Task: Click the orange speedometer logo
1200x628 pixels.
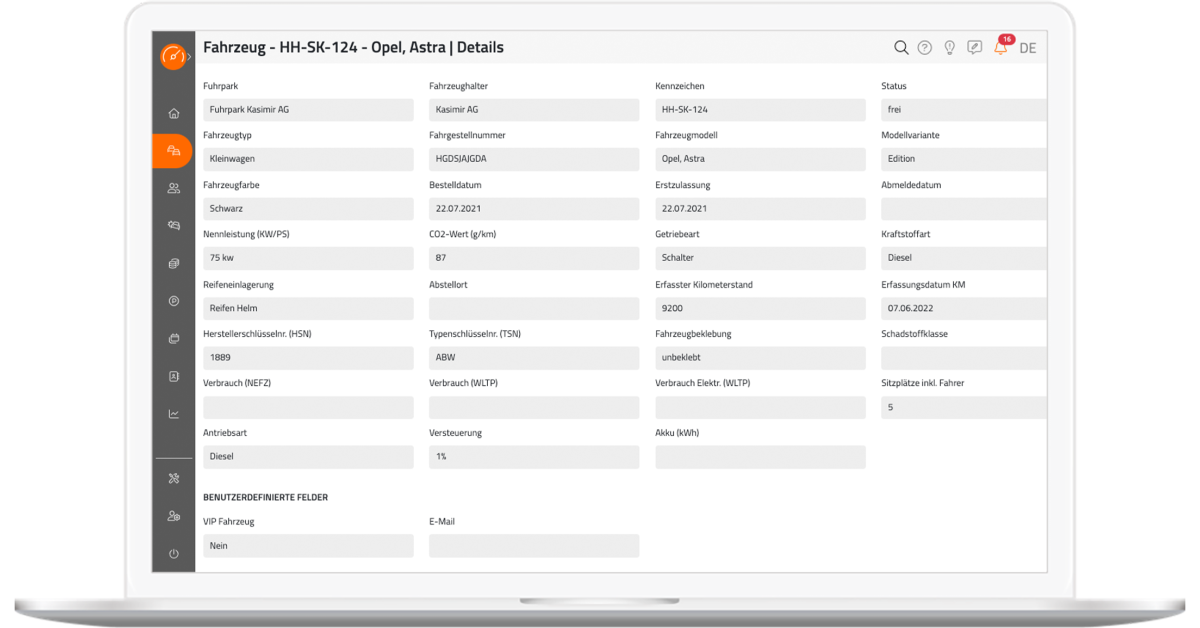Action: pos(172,57)
